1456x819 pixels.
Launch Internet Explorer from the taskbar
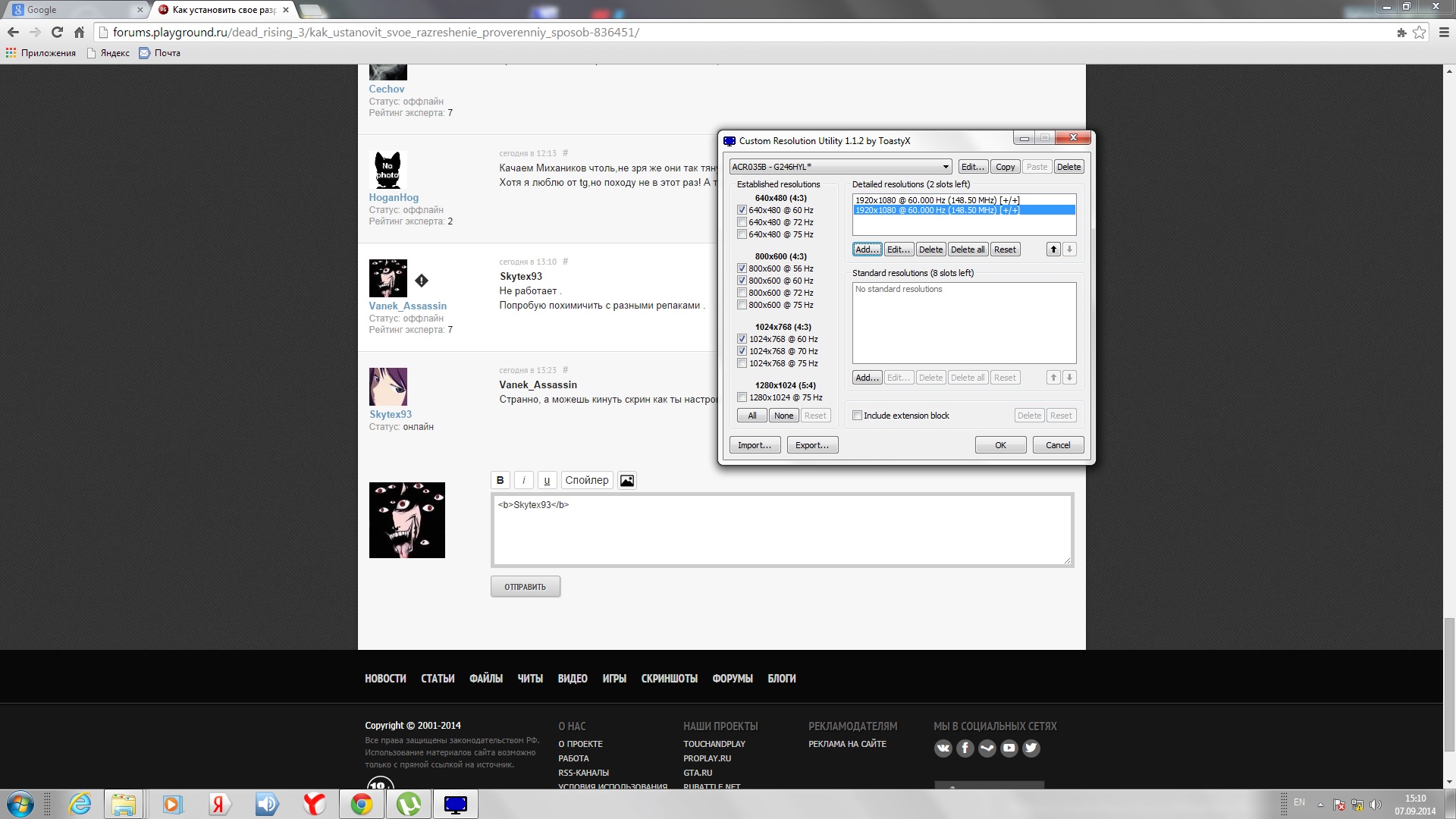tap(80, 804)
